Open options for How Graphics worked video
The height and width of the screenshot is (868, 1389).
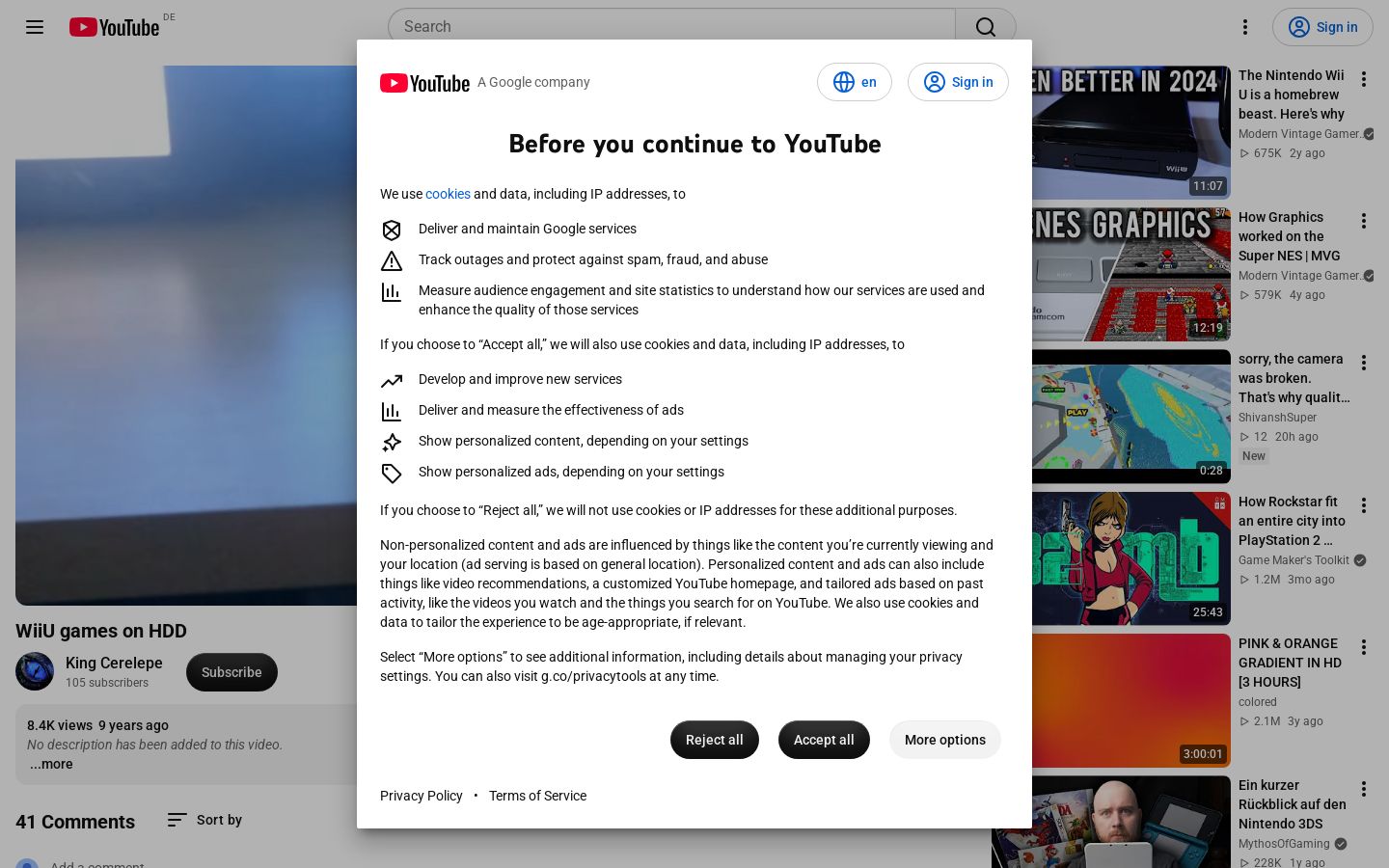pyautogui.click(x=1364, y=221)
